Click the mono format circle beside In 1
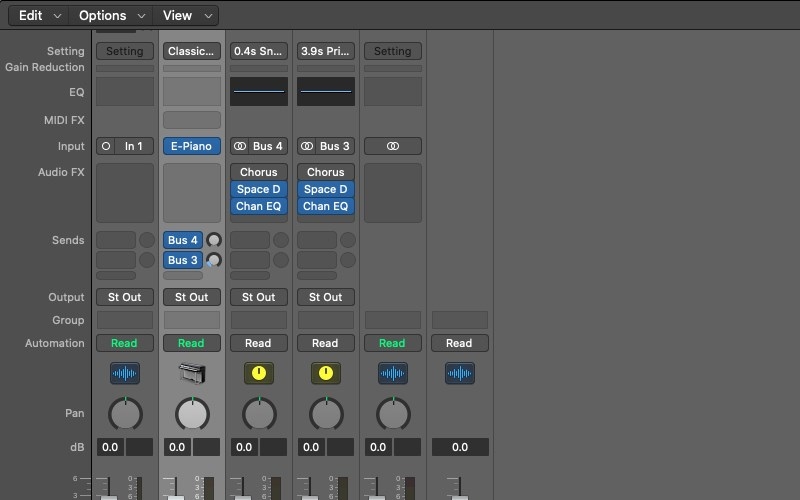 106,146
